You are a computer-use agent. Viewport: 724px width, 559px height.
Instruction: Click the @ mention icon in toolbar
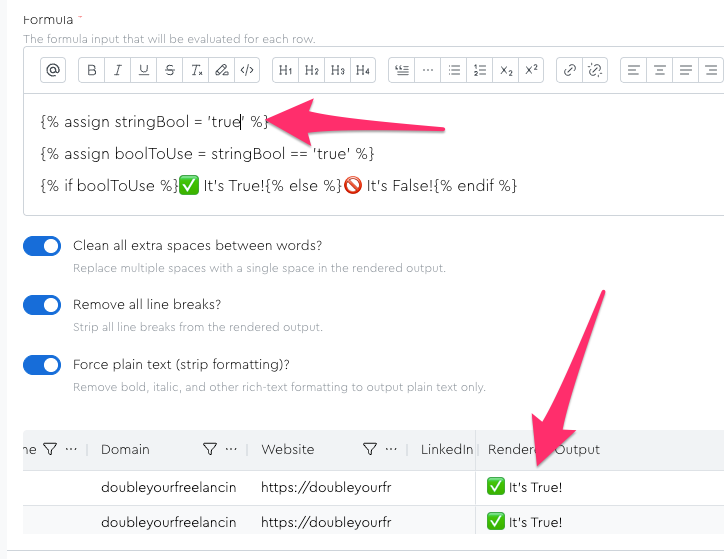tap(53, 70)
